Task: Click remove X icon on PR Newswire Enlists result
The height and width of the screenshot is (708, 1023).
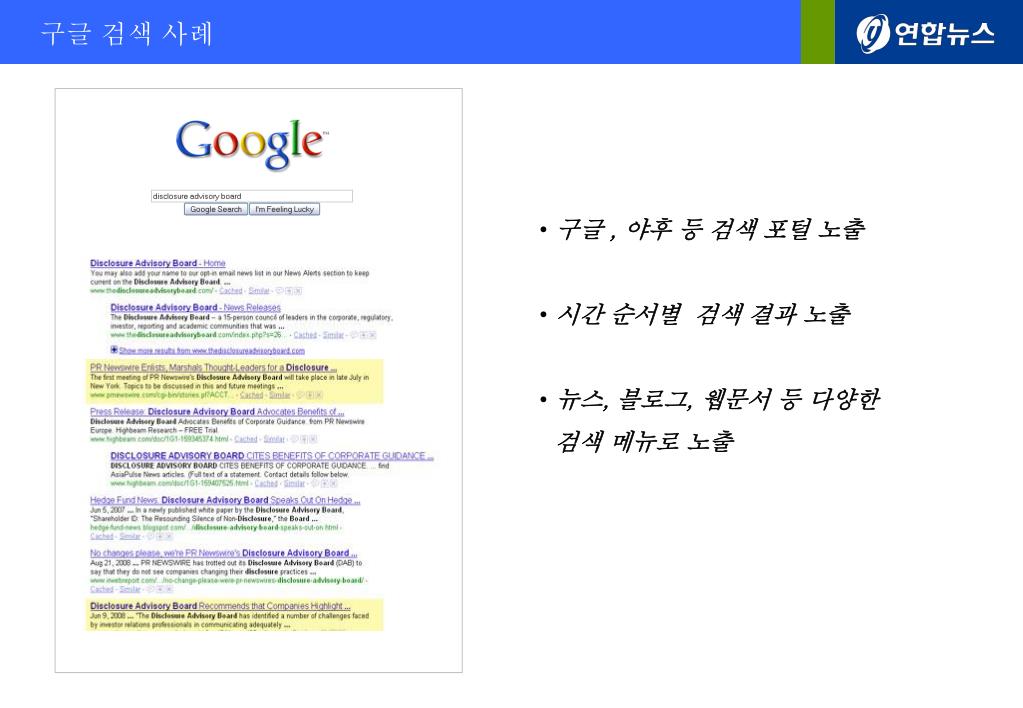Action: [x=320, y=395]
